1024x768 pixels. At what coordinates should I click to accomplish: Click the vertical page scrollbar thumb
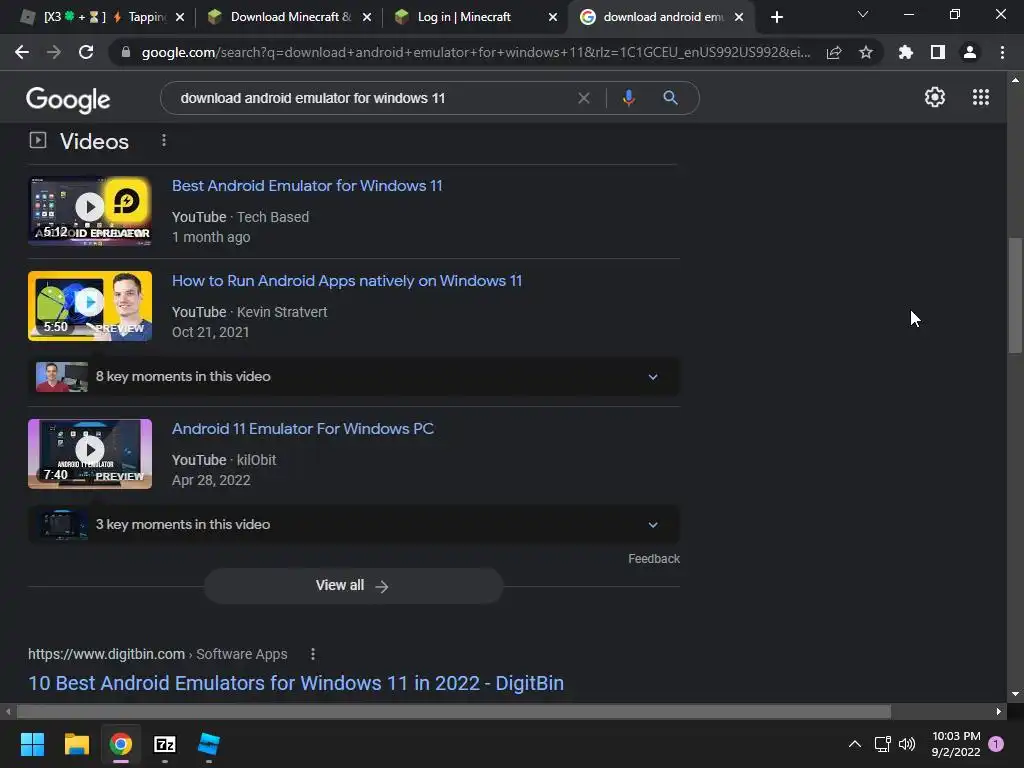click(1015, 295)
